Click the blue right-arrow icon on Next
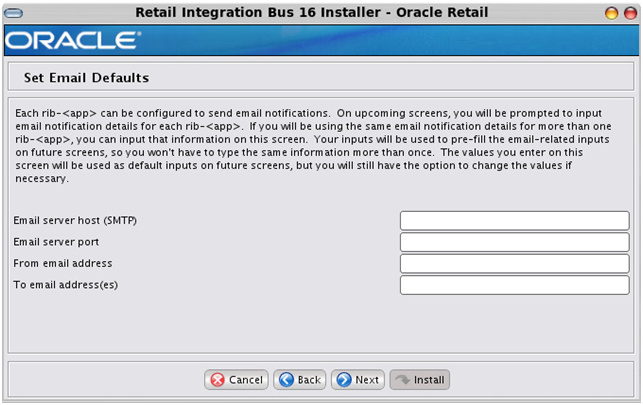643x405 pixels. [x=344, y=380]
